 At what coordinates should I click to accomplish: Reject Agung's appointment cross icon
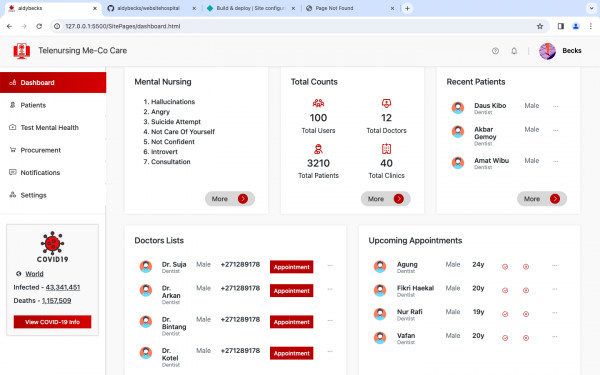[526, 267]
